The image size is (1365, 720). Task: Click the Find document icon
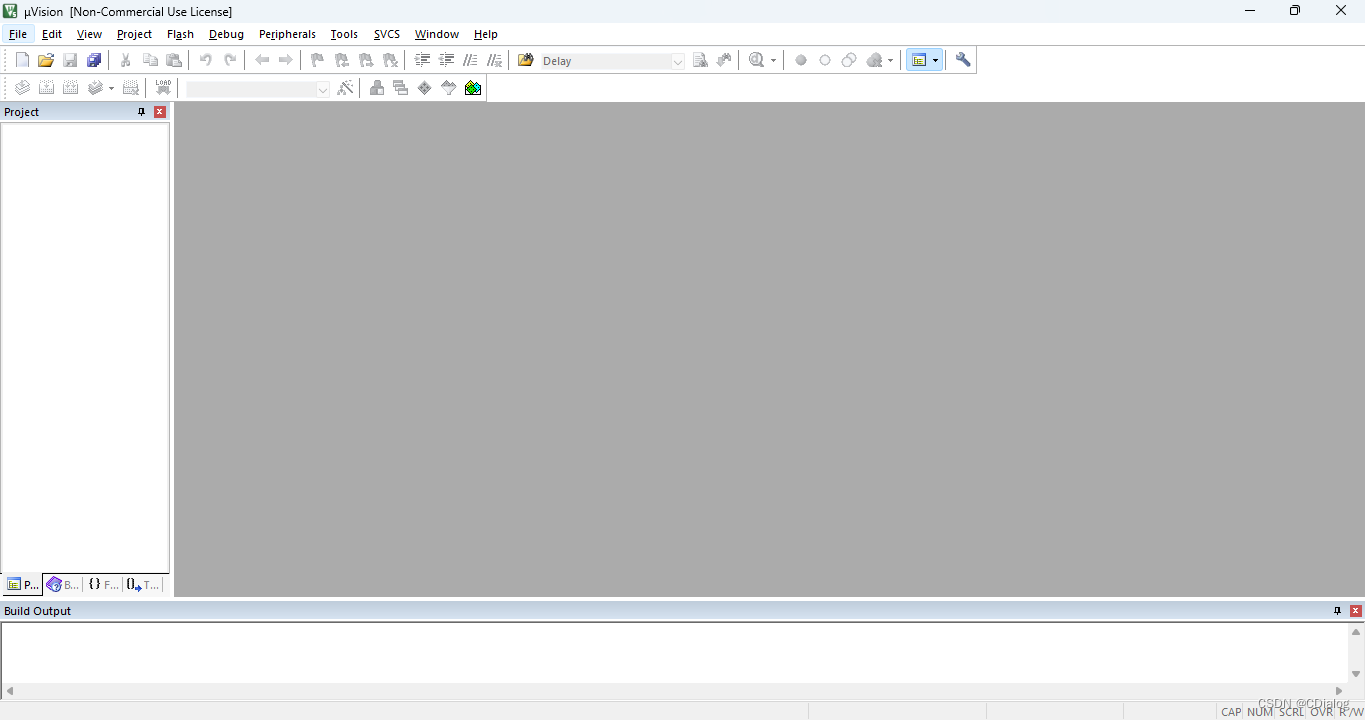pos(700,60)
